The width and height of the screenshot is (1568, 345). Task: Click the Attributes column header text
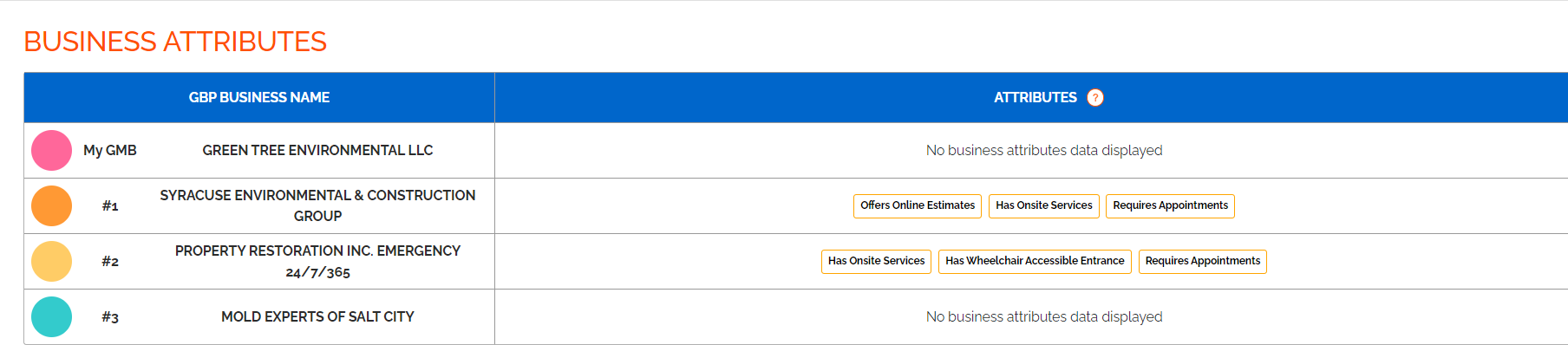[1036, 98]
